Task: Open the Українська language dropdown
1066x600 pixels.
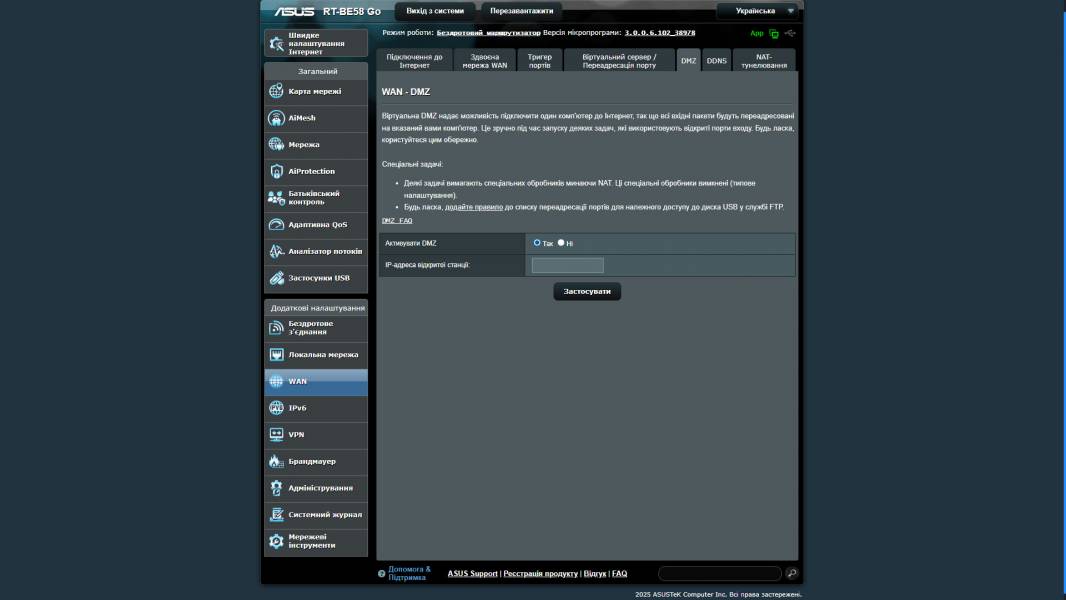Action: [x=758, y=11]
